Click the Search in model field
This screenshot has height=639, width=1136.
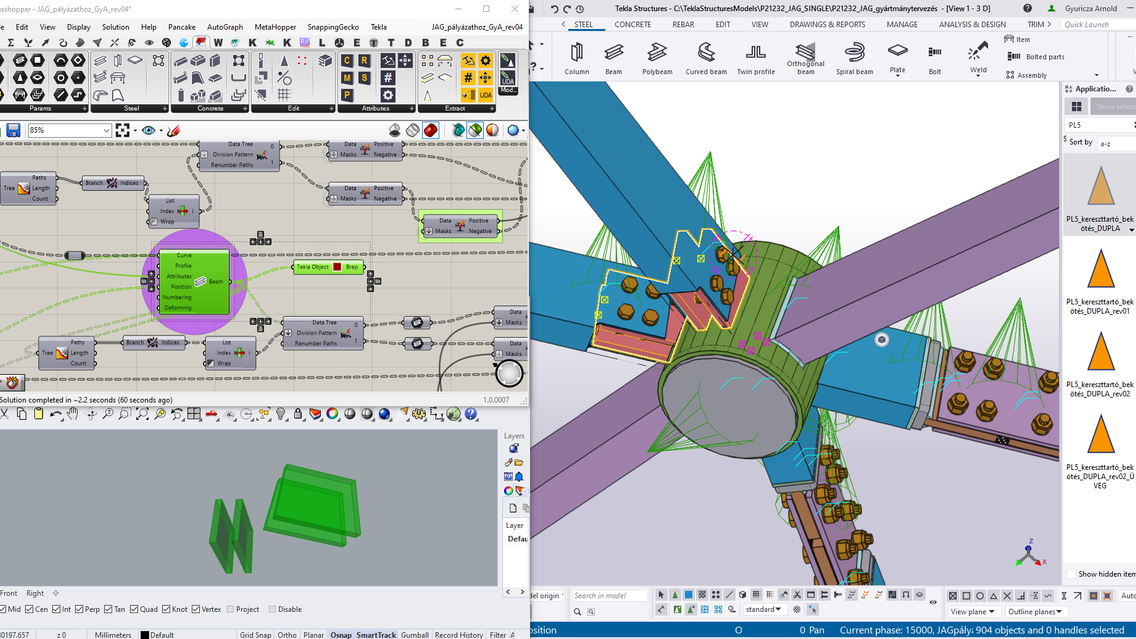coord(609,596)
